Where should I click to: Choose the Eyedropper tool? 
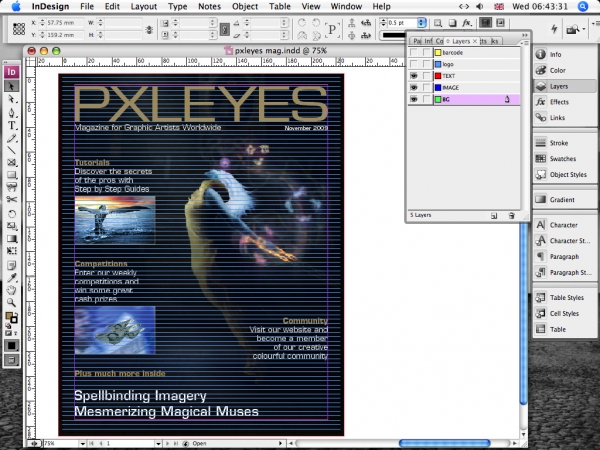[x=11, y=278]
